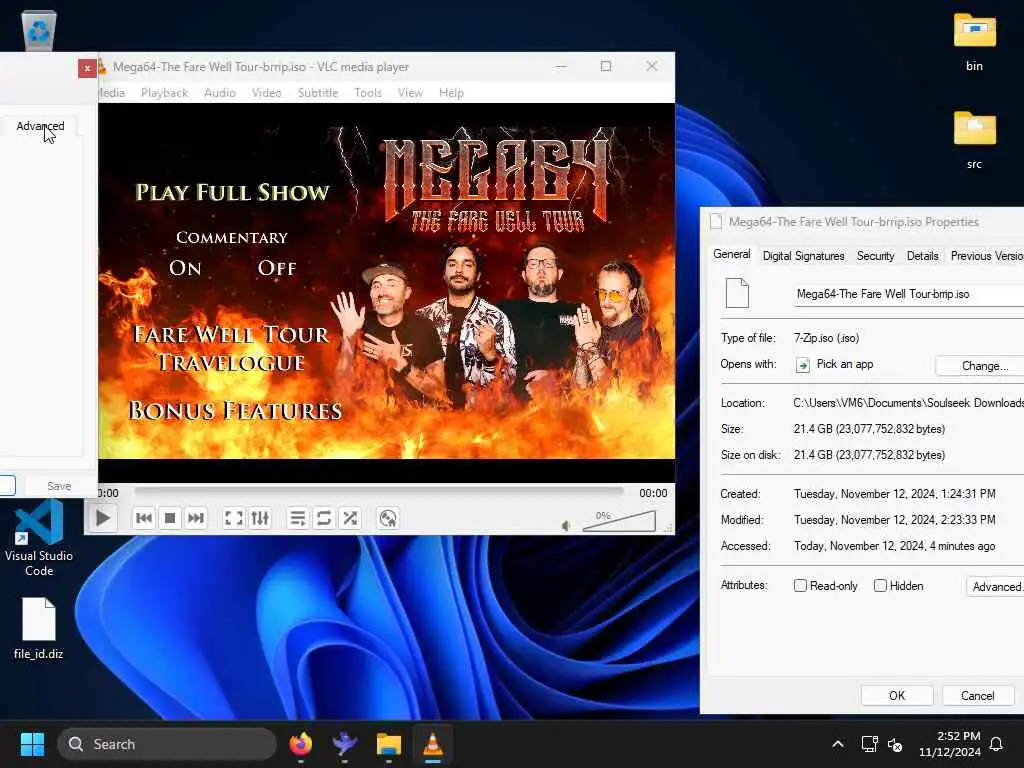Click Size value 21.4 GB text
1024x768 pixels.
coord(869,429)
